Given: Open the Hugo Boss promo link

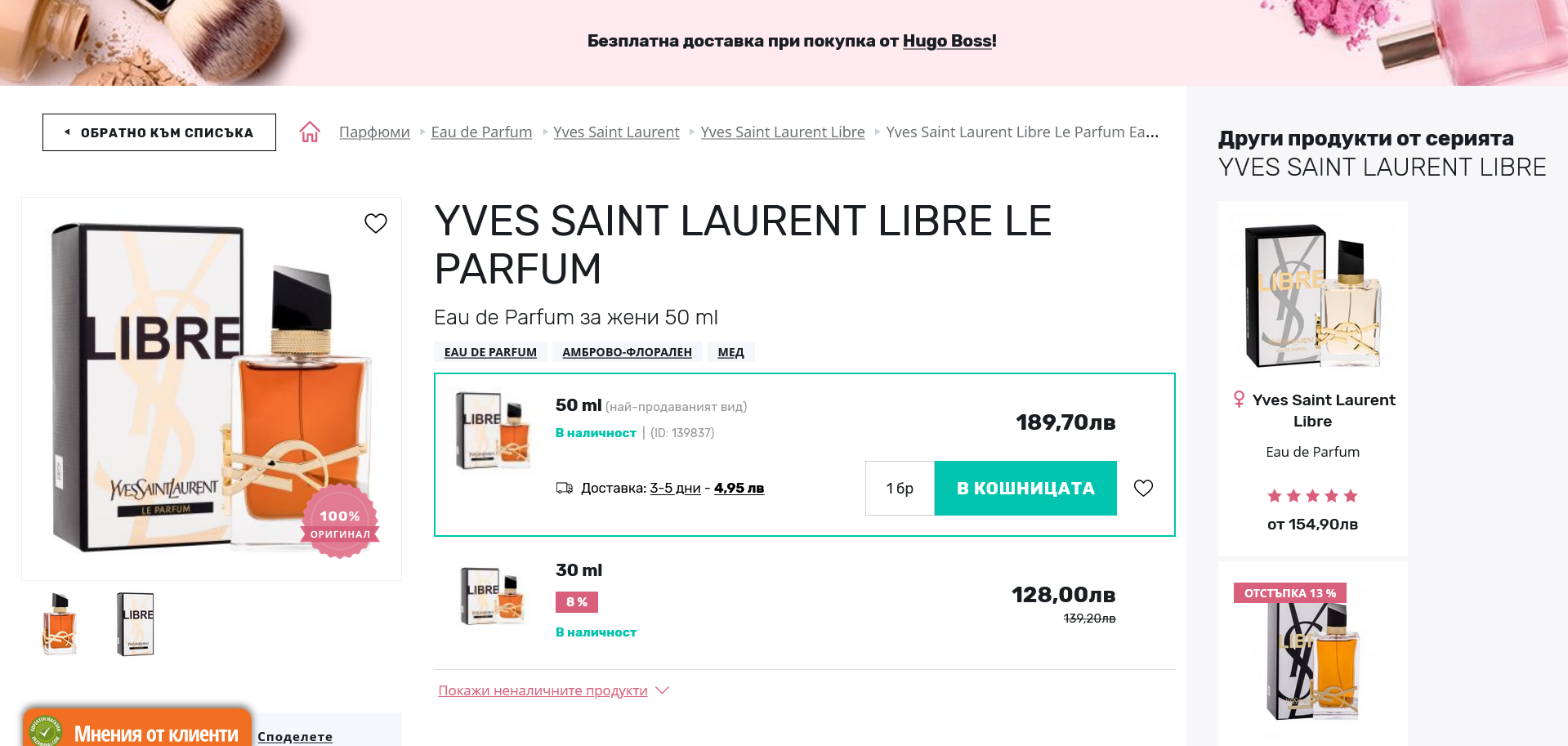Looking at the screenshot, I should click(947, 41).
